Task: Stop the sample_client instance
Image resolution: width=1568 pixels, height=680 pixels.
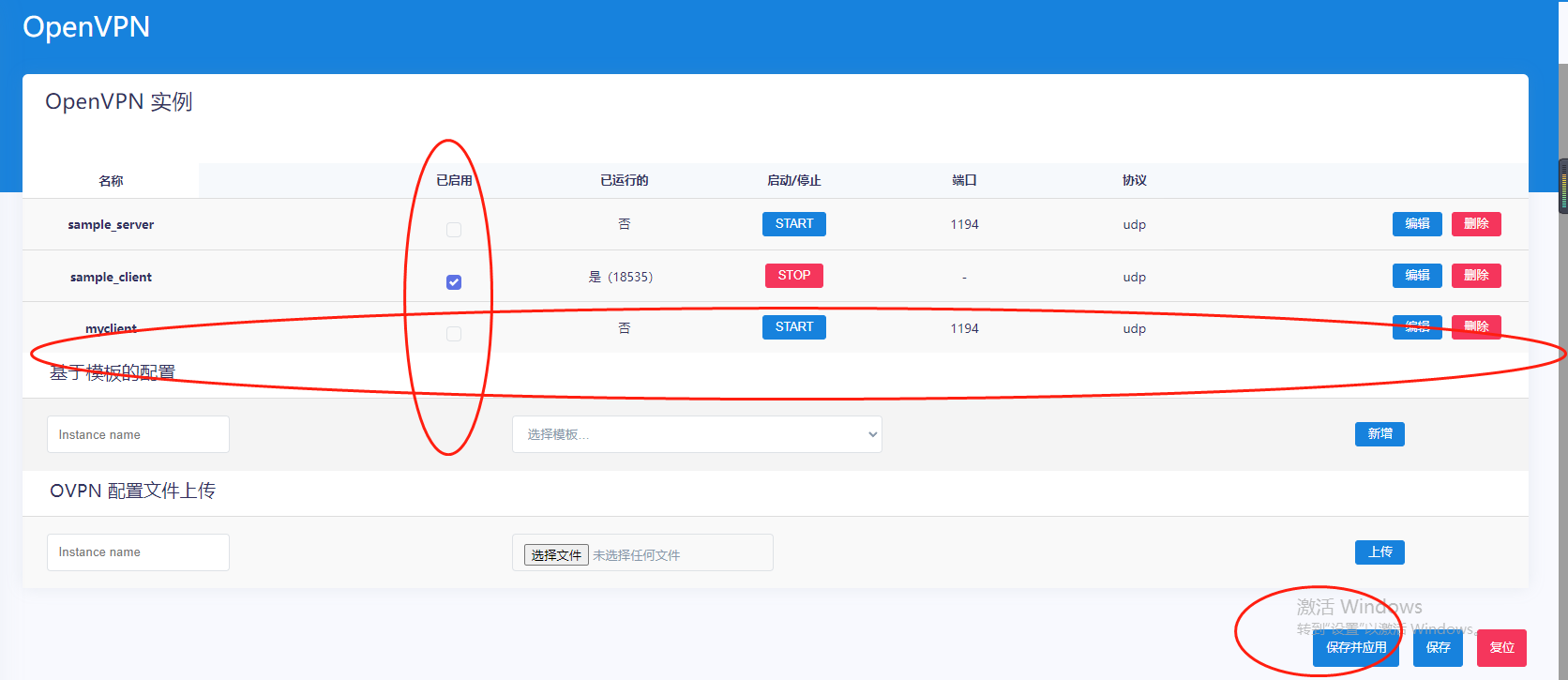Action: 793,276
